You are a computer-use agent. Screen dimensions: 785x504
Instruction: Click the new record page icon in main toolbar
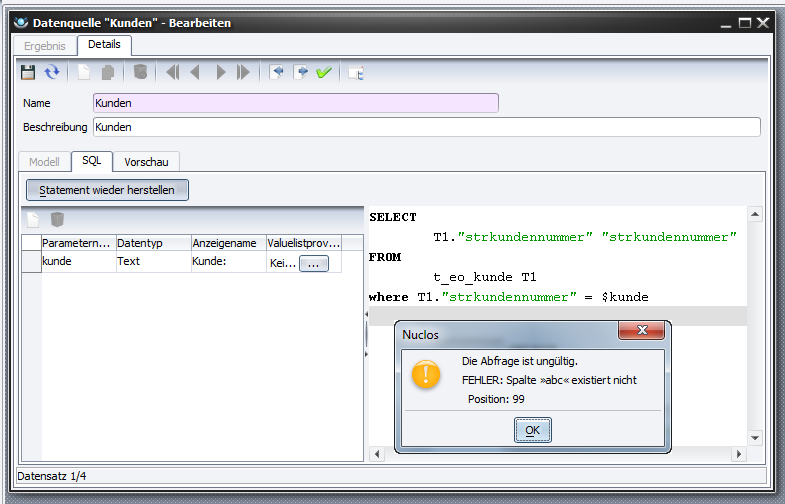pyautogui.click(x=84, y=73)
